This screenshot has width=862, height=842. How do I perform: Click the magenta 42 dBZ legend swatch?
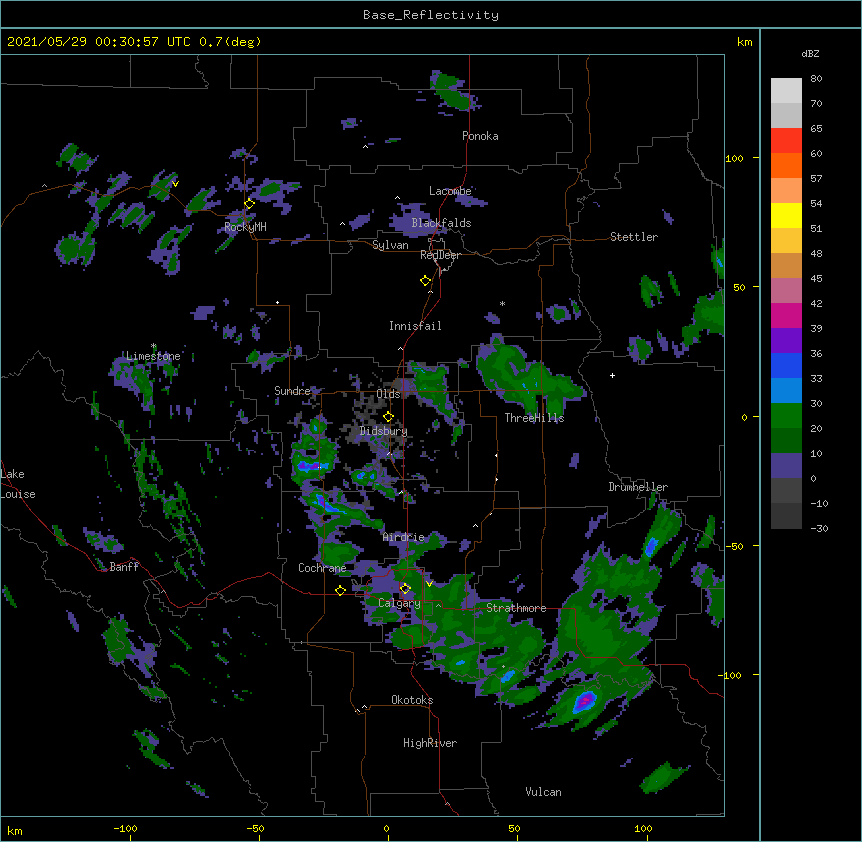pyautogui.click(x=786, y=315)
